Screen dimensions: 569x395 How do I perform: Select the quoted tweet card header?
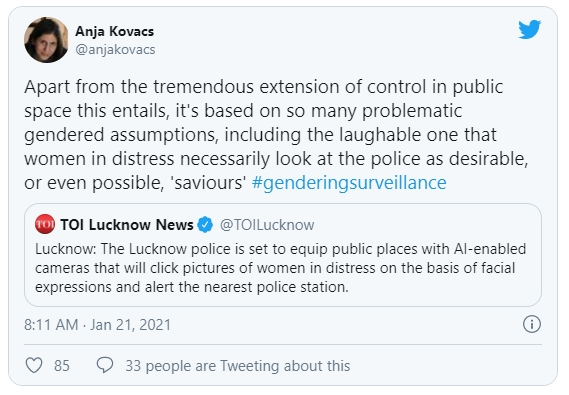[175, 225]
